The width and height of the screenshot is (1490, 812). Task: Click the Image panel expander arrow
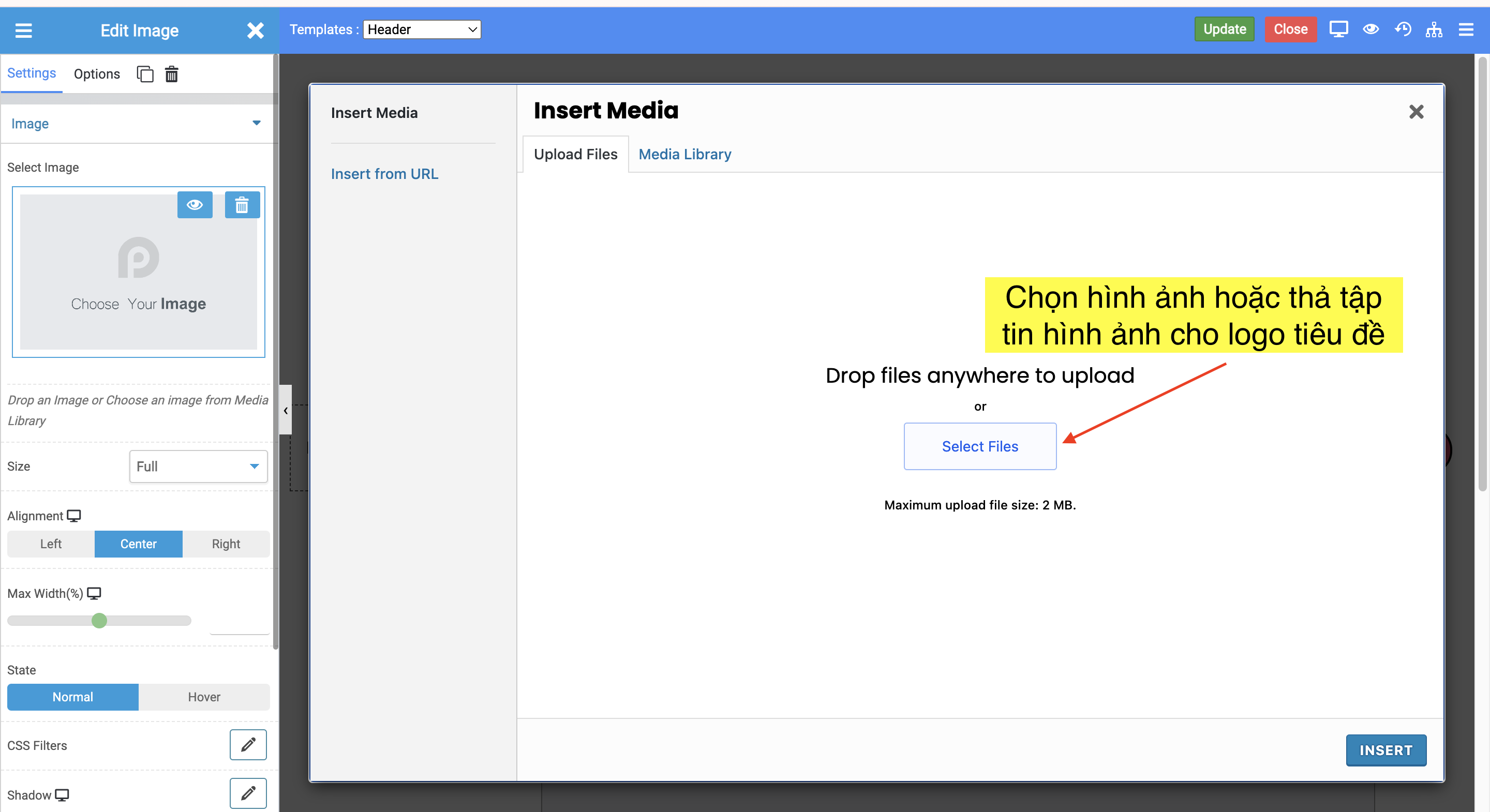[256, 124]
